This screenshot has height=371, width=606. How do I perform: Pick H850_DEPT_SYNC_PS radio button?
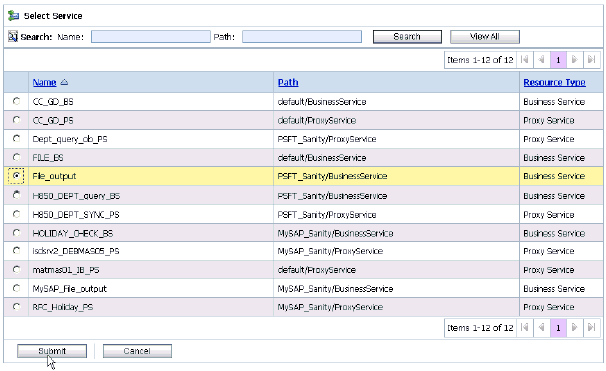tap(16, 214)
